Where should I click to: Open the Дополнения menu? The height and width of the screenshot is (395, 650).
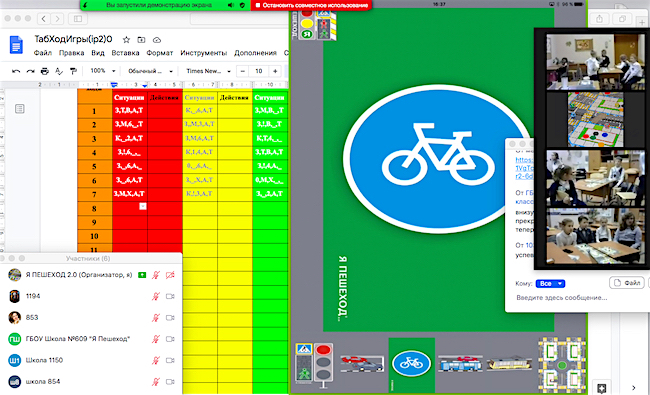coord(255,53)
